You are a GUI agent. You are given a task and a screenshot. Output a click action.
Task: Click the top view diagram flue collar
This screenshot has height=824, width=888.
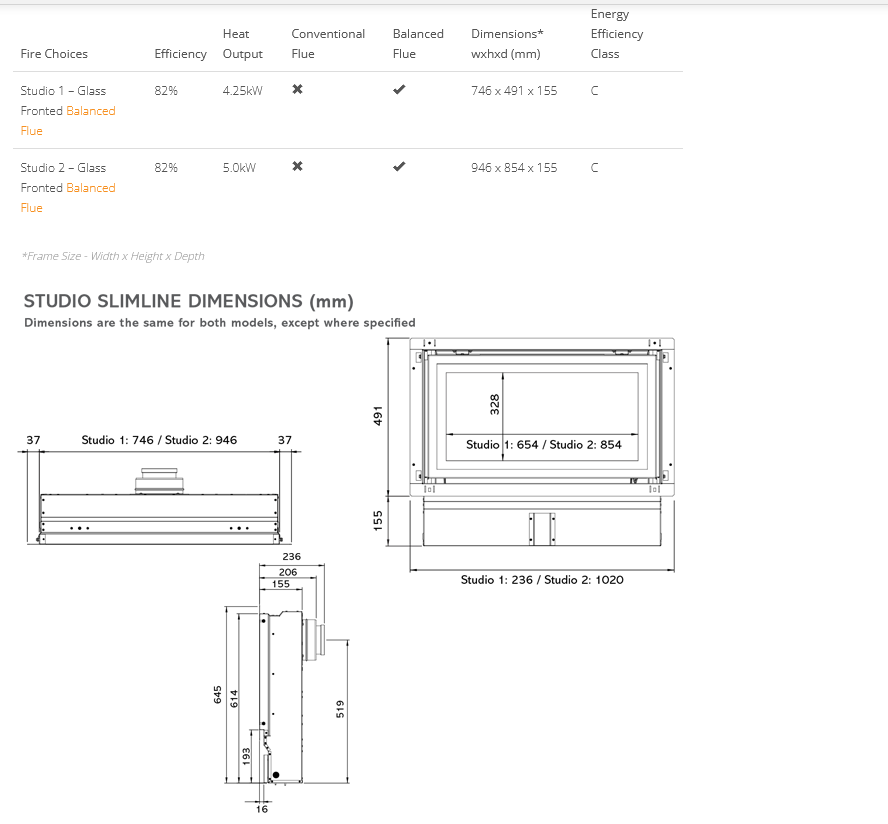click(160, 481)
